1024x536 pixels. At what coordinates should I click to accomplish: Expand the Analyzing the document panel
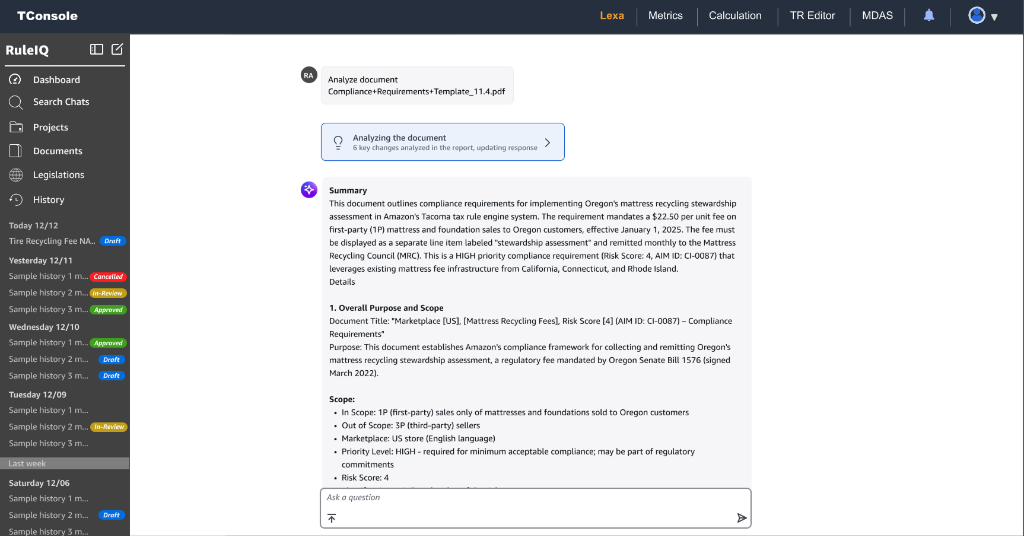tap(547, 142)
